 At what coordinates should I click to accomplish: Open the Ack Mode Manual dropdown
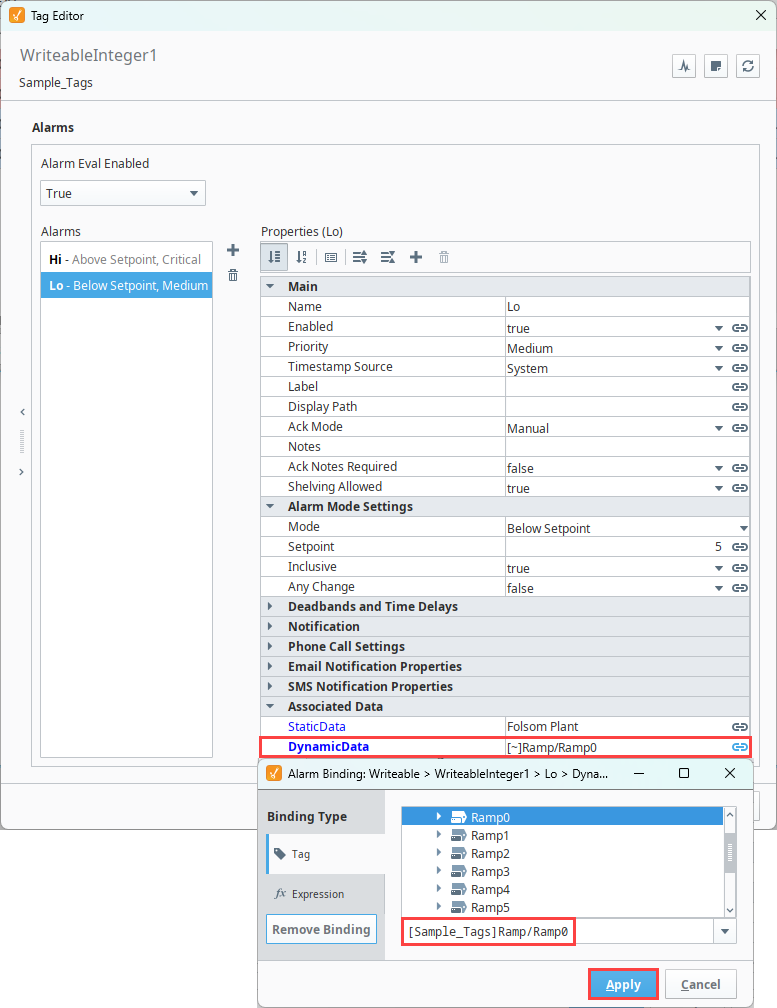(719, 428)
